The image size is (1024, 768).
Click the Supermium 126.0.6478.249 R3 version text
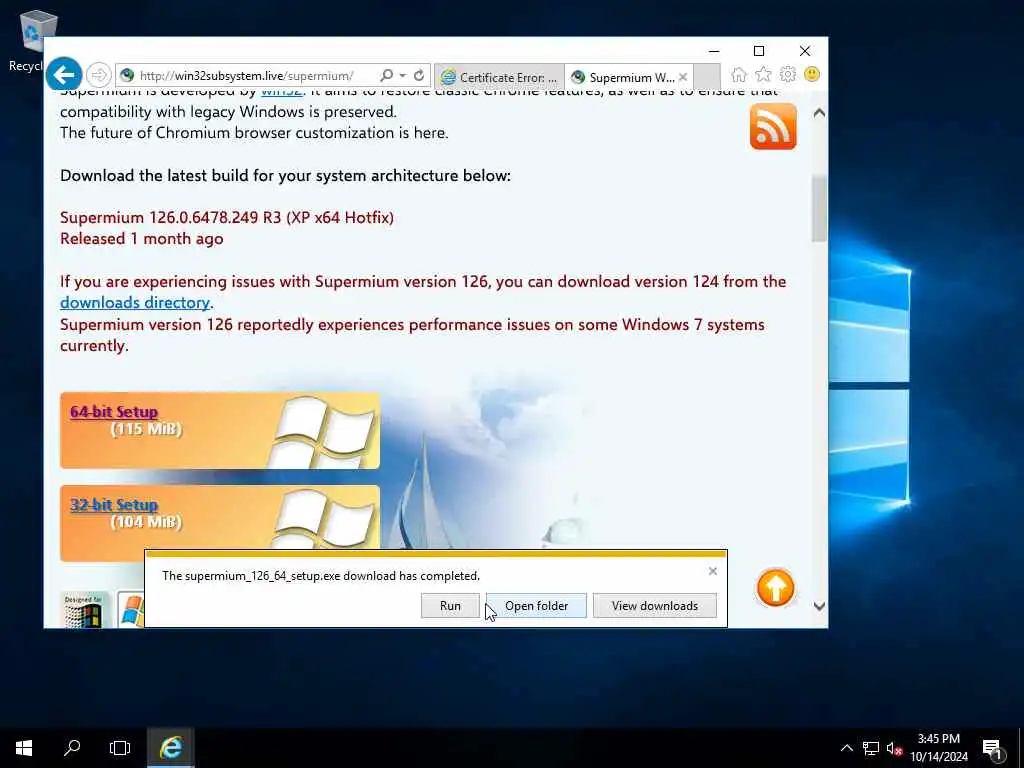pos(227,217)
